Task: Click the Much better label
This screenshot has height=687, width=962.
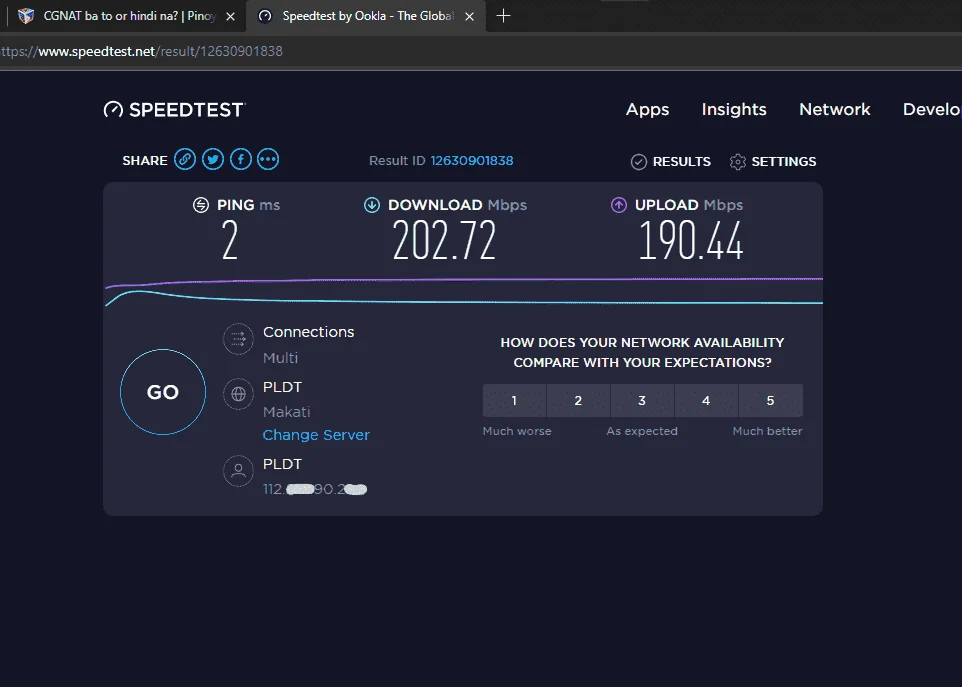Action: tap(768, 431)
